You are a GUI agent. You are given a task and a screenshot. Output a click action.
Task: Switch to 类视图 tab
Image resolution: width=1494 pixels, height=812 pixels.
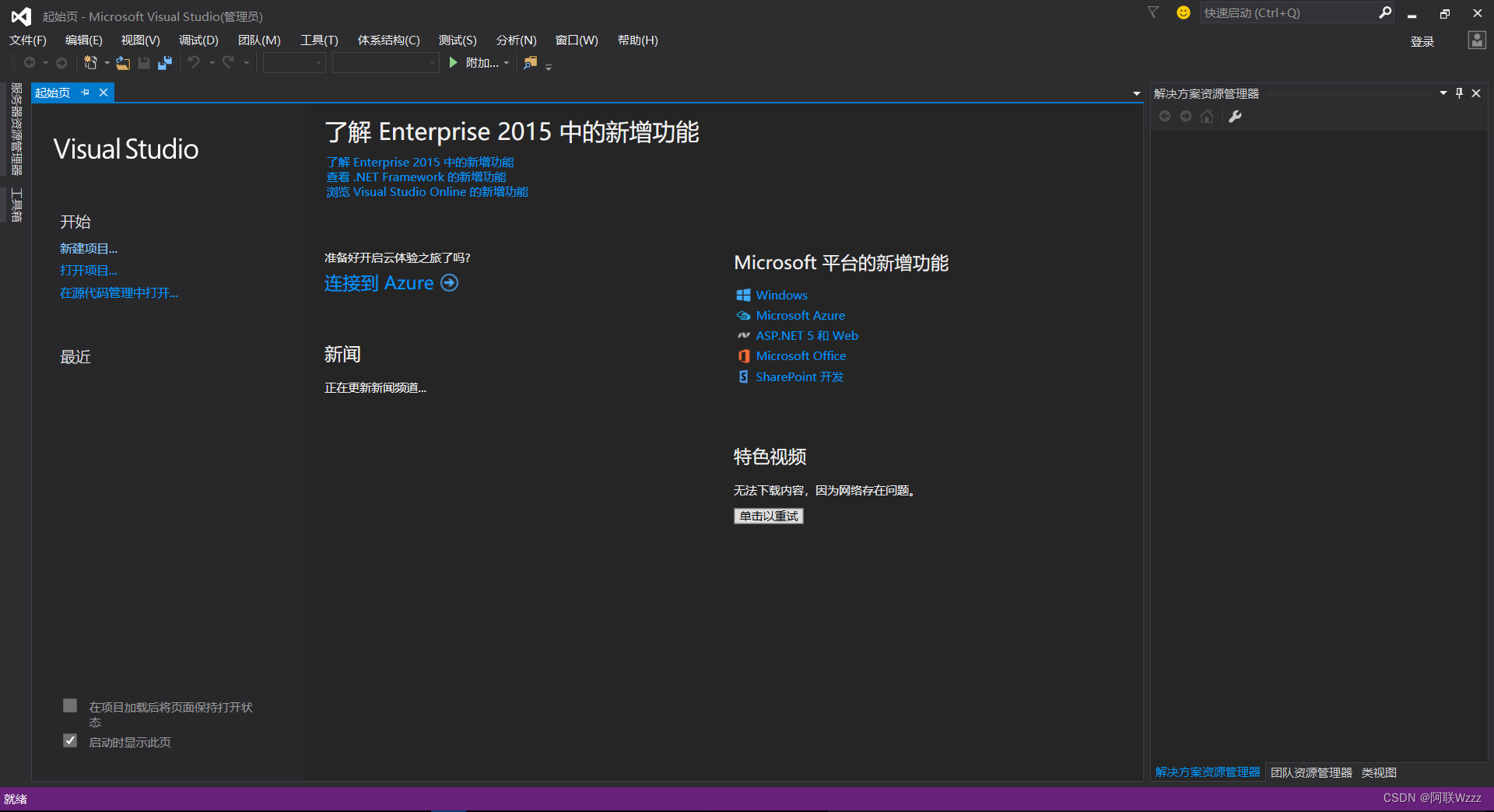tap(1379, 772)
